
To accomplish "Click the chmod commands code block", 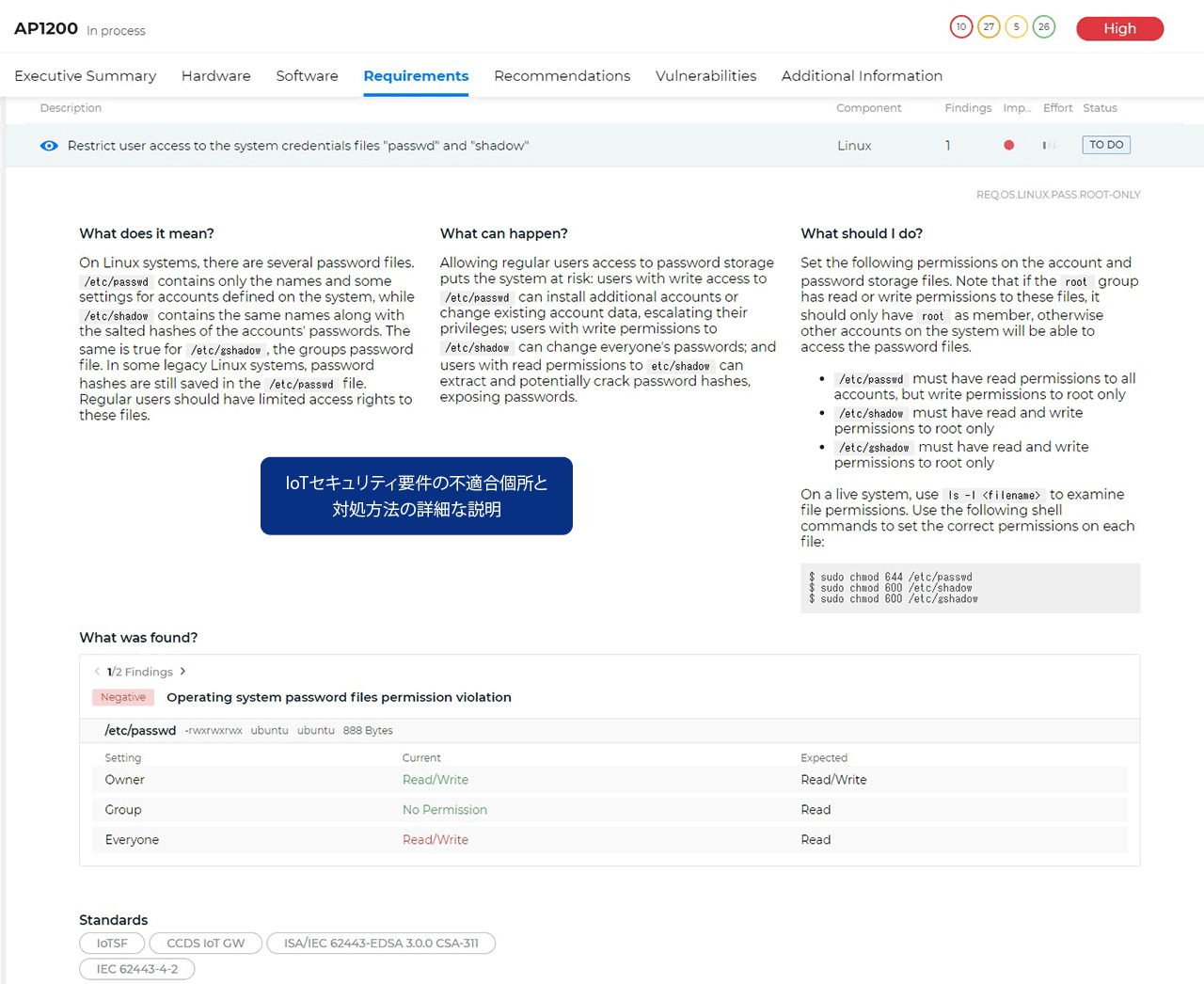I will [970, 588].
